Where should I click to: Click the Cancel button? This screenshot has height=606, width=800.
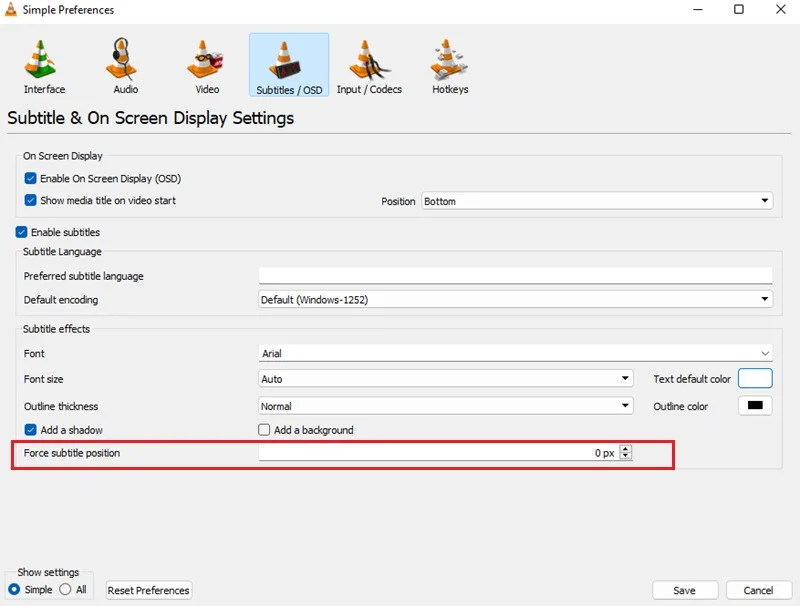pyautogui.click(x=759, y=590)
